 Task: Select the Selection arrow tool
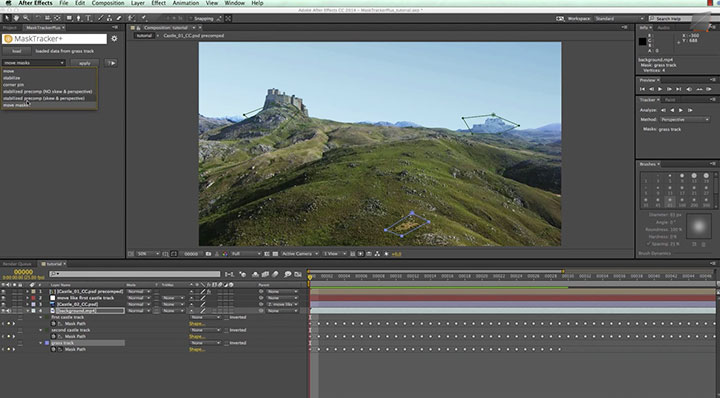(7, 18)
